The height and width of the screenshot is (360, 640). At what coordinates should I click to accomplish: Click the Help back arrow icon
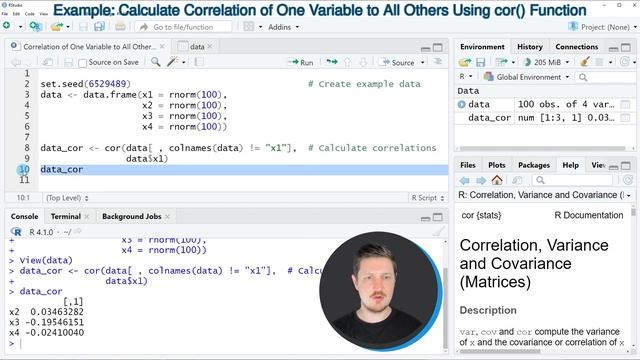click(x=464, y=180)
